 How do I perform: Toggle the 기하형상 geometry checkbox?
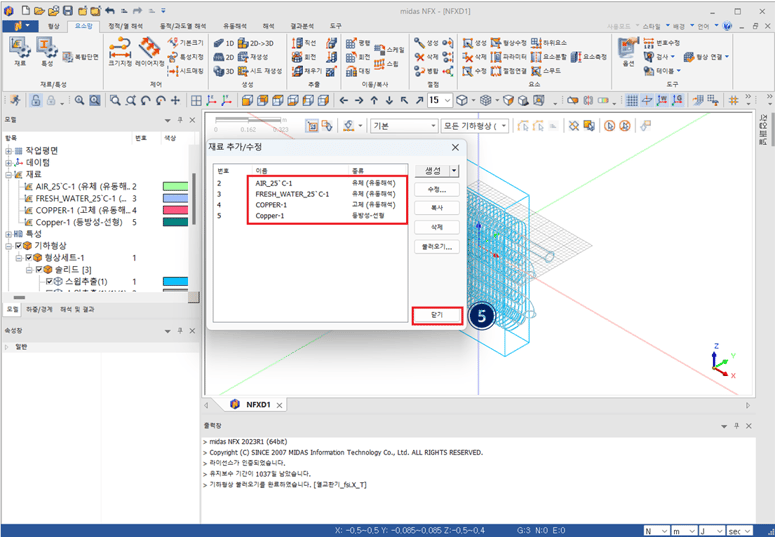tap(18, 246)
